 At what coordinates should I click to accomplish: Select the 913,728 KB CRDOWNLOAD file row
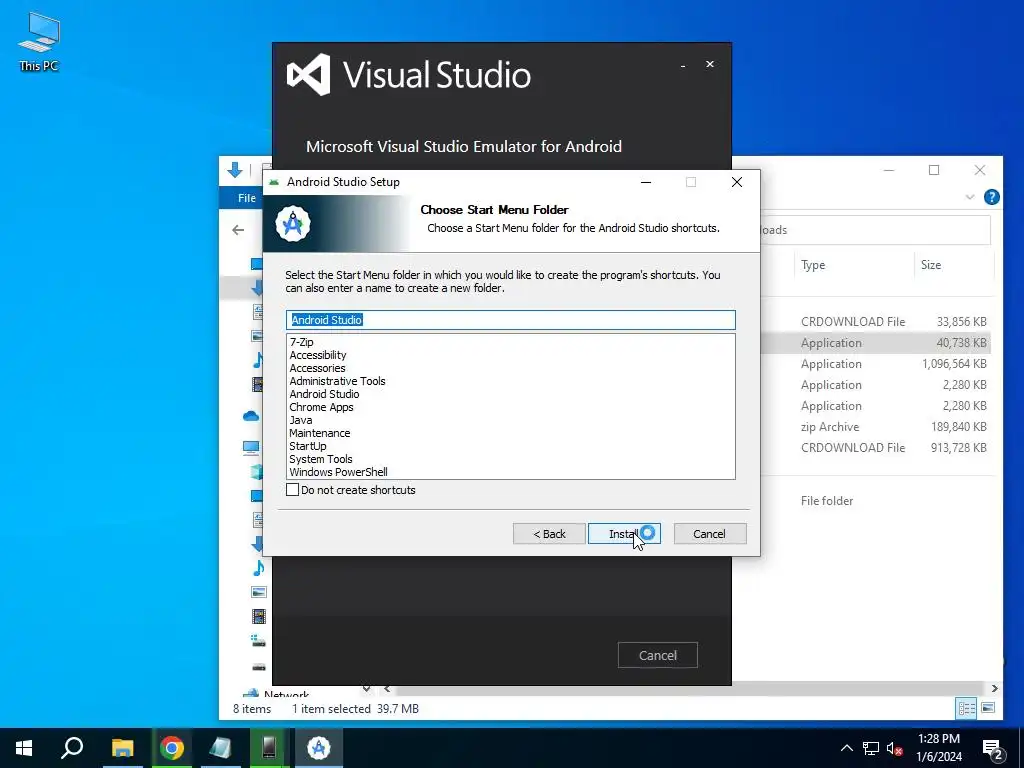click(x=875, y=447)
